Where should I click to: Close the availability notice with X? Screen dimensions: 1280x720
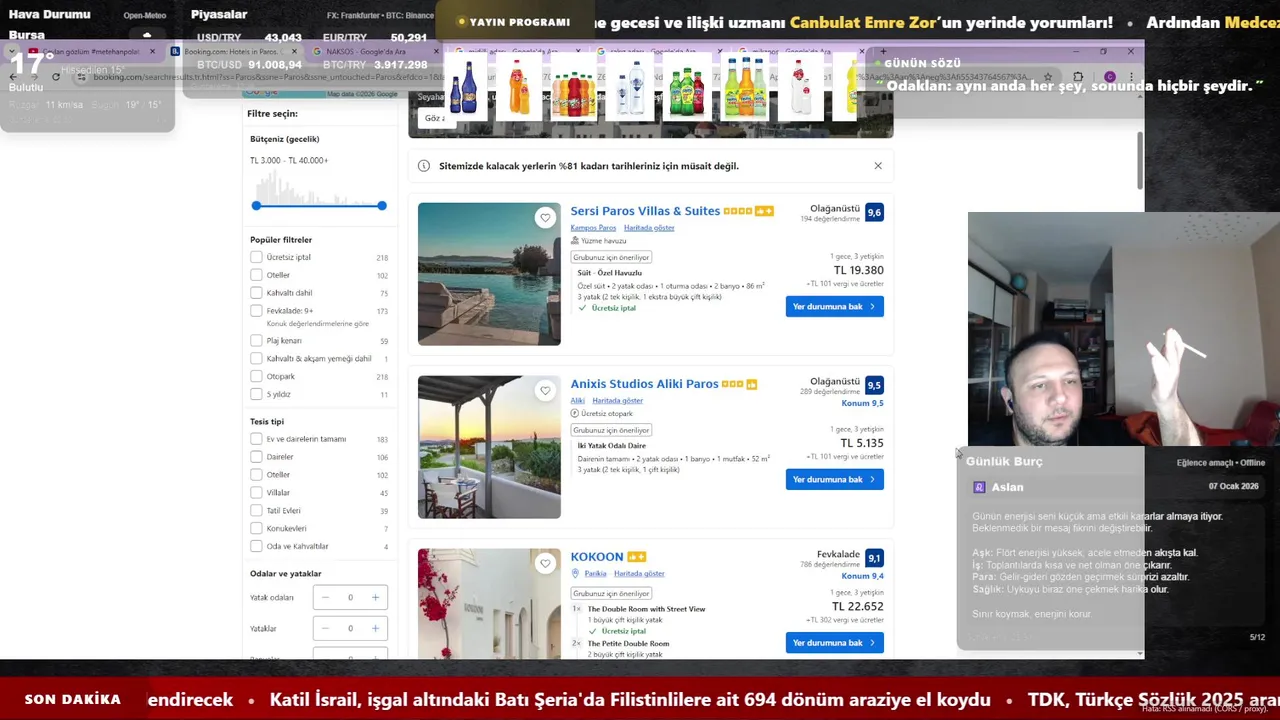pyautogui.click(x=878, y=166)
